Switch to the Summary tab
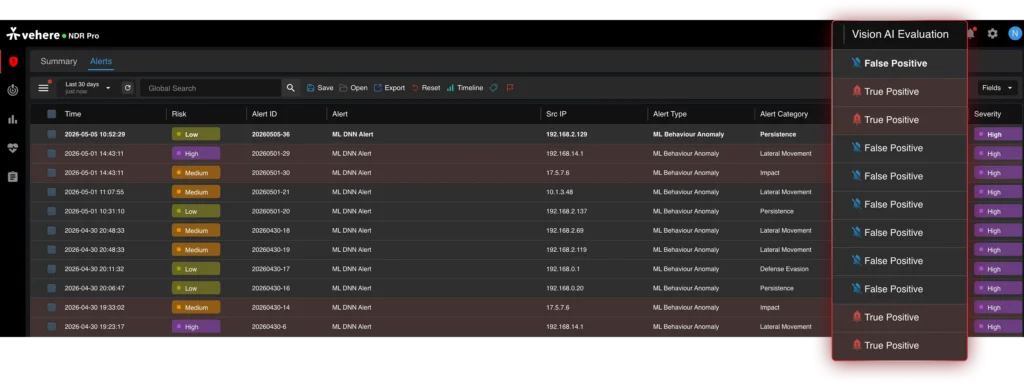This screenshot has height=384, width=1024. click(59, 61)
